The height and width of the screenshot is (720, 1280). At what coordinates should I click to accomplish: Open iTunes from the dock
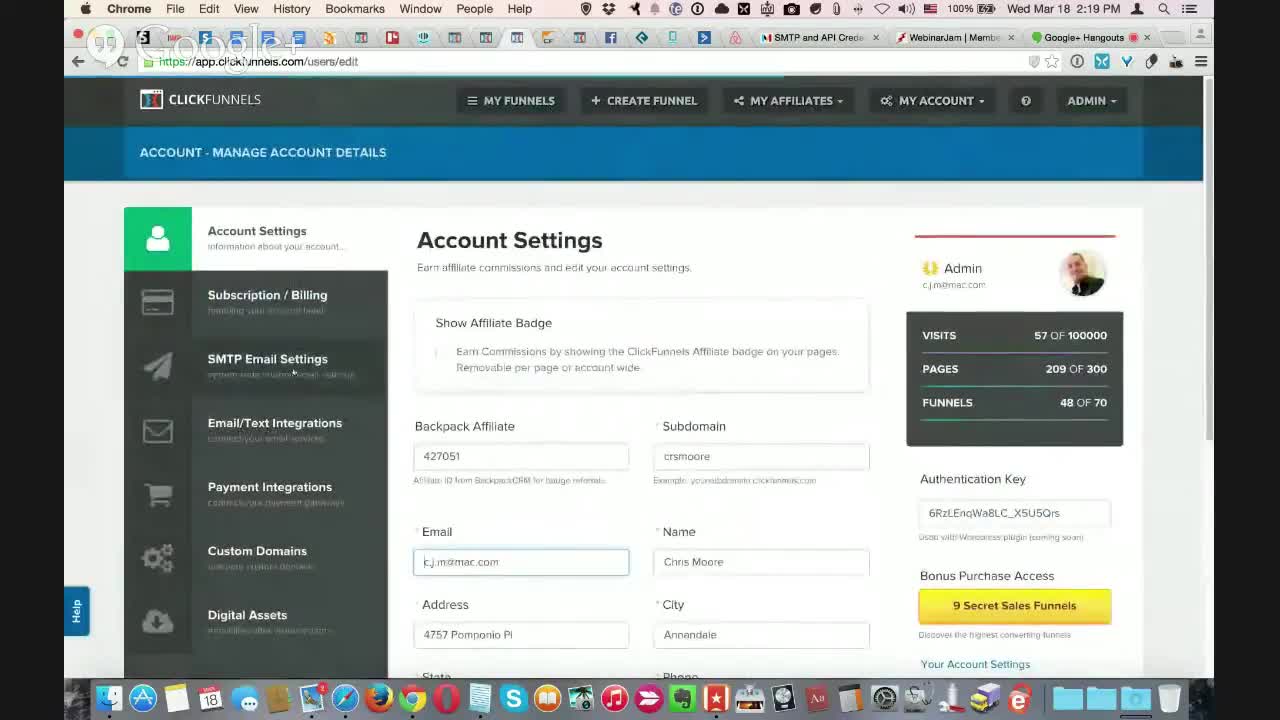click(614, 698)
